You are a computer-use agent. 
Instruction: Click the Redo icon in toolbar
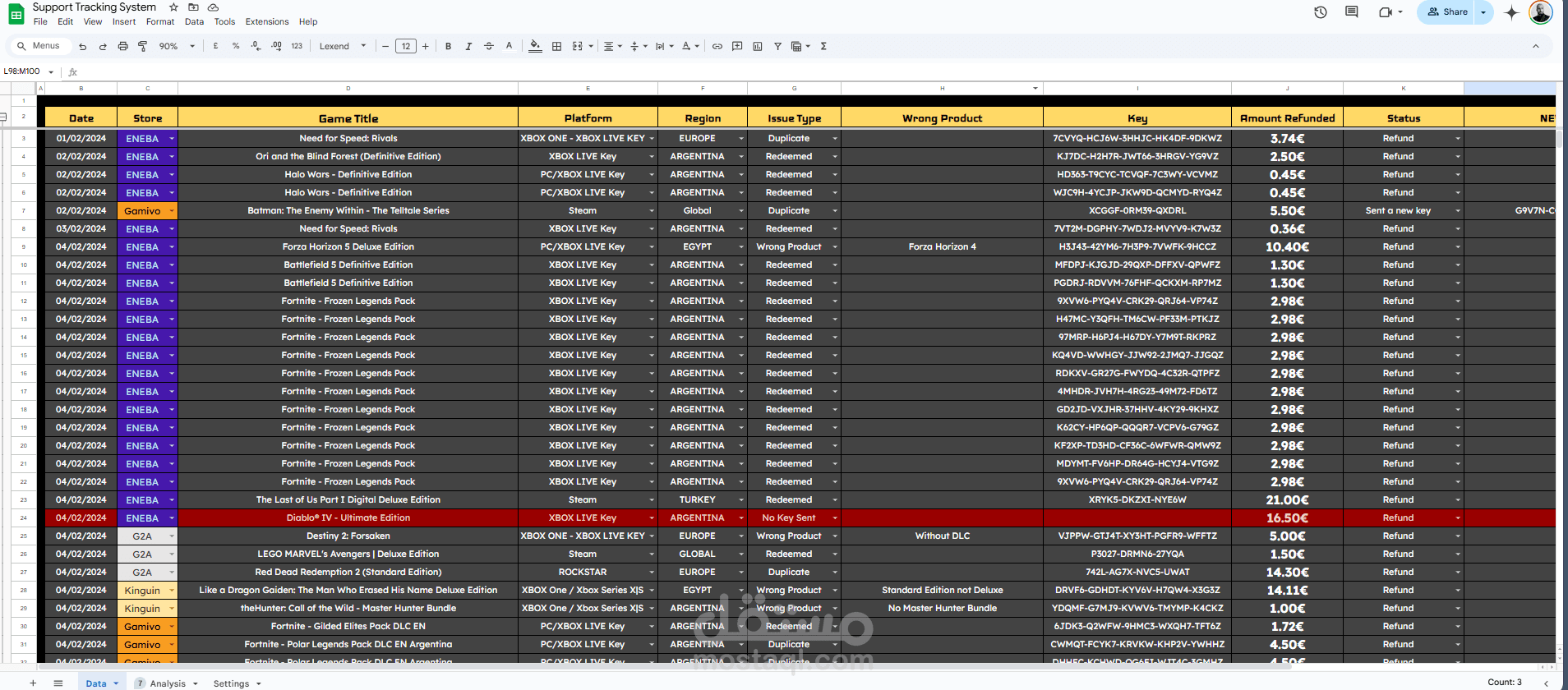tap(103, 46)
